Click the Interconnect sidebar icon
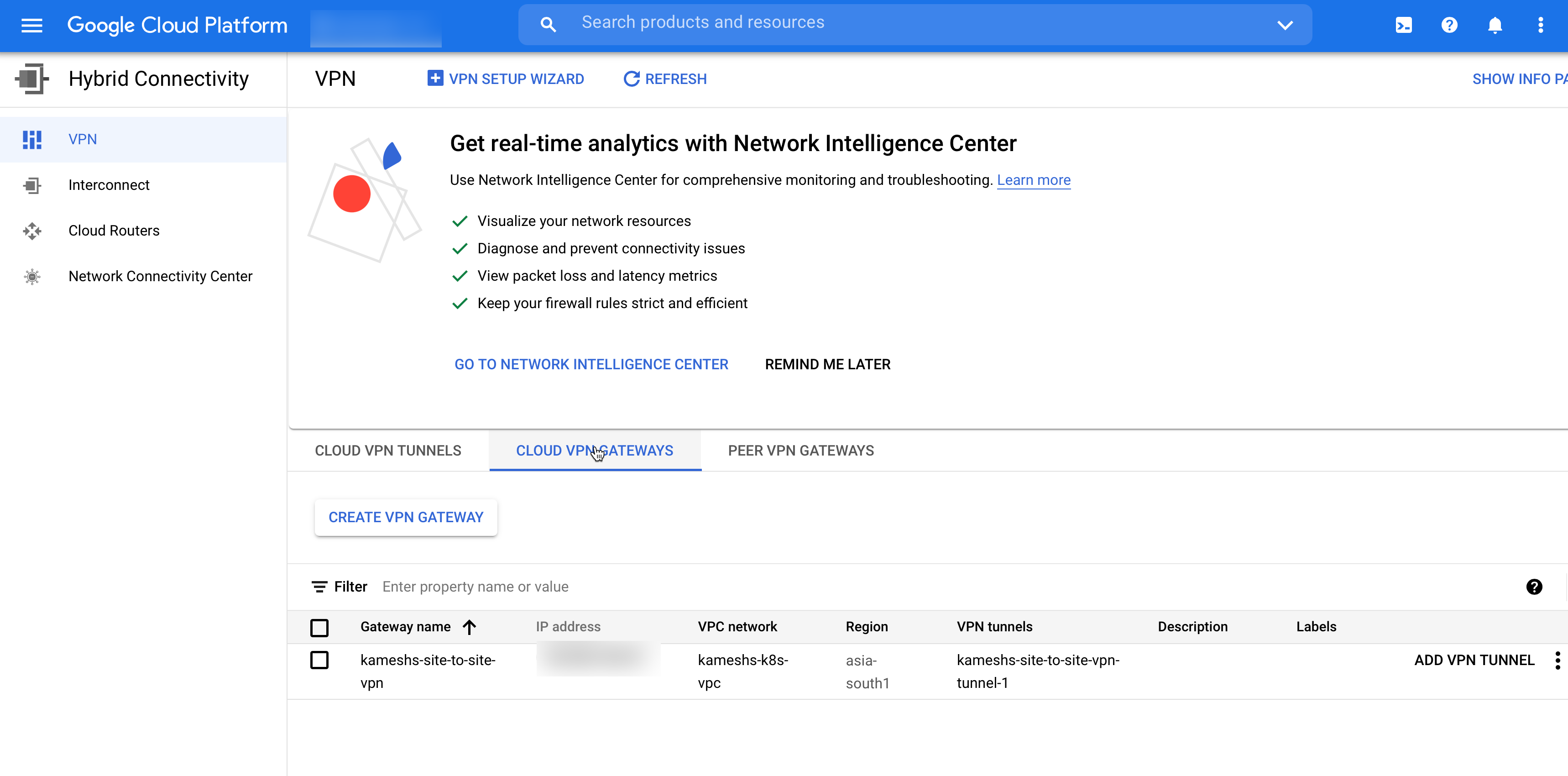The height and width of the screenshot is (776, 1568). pos(31,185)
